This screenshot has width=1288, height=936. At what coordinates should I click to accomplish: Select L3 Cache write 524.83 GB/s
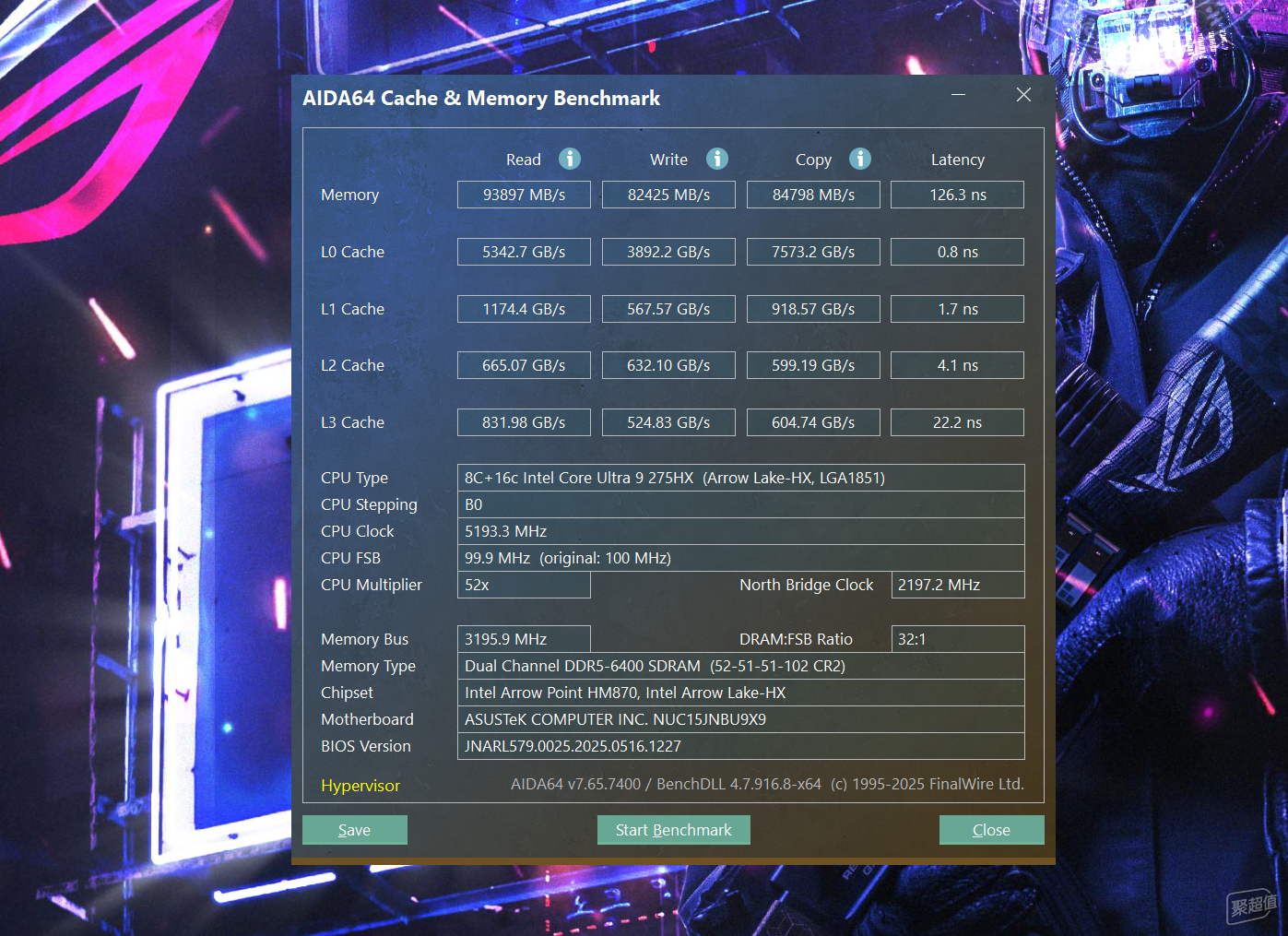[668, 422]
